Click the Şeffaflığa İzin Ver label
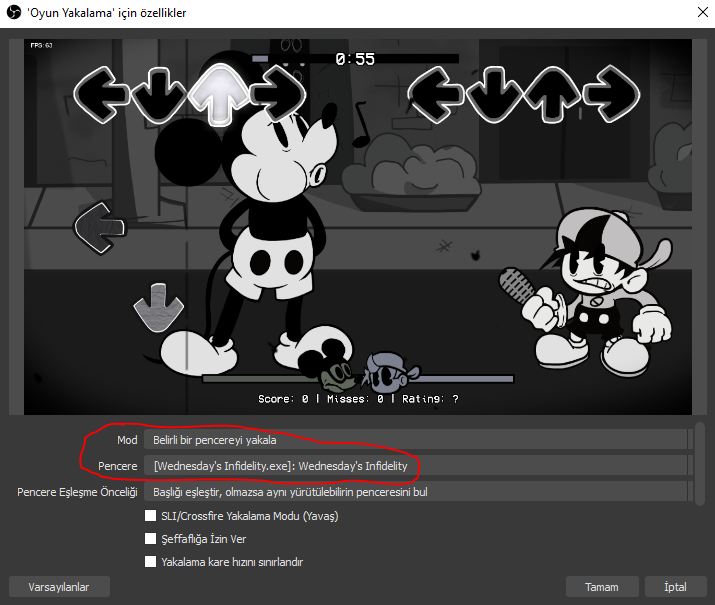This screenshot has height=605, width=715. pyautogui.click(x=204, y=539)
